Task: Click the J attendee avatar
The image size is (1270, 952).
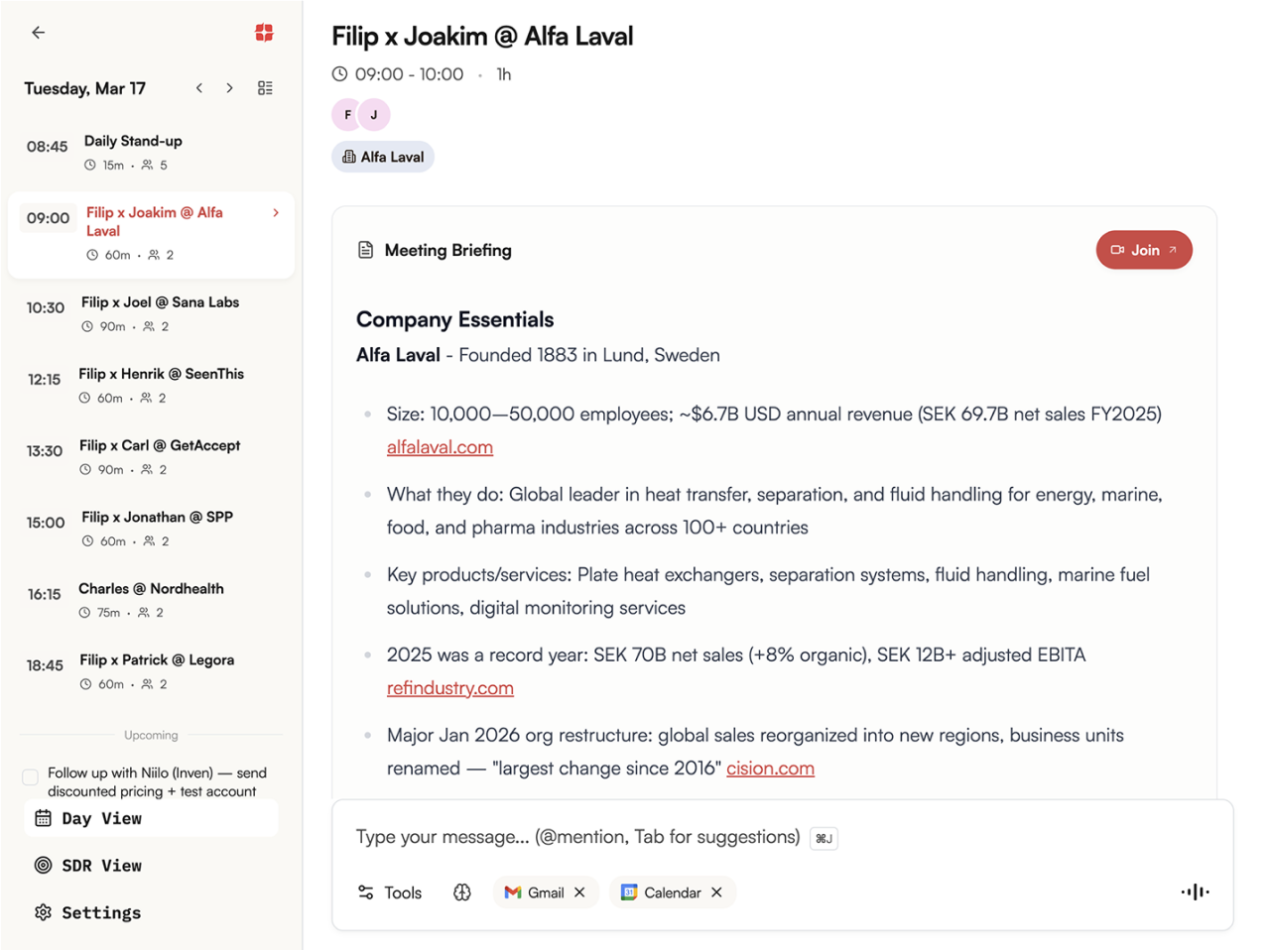Action: coord(374,115)
